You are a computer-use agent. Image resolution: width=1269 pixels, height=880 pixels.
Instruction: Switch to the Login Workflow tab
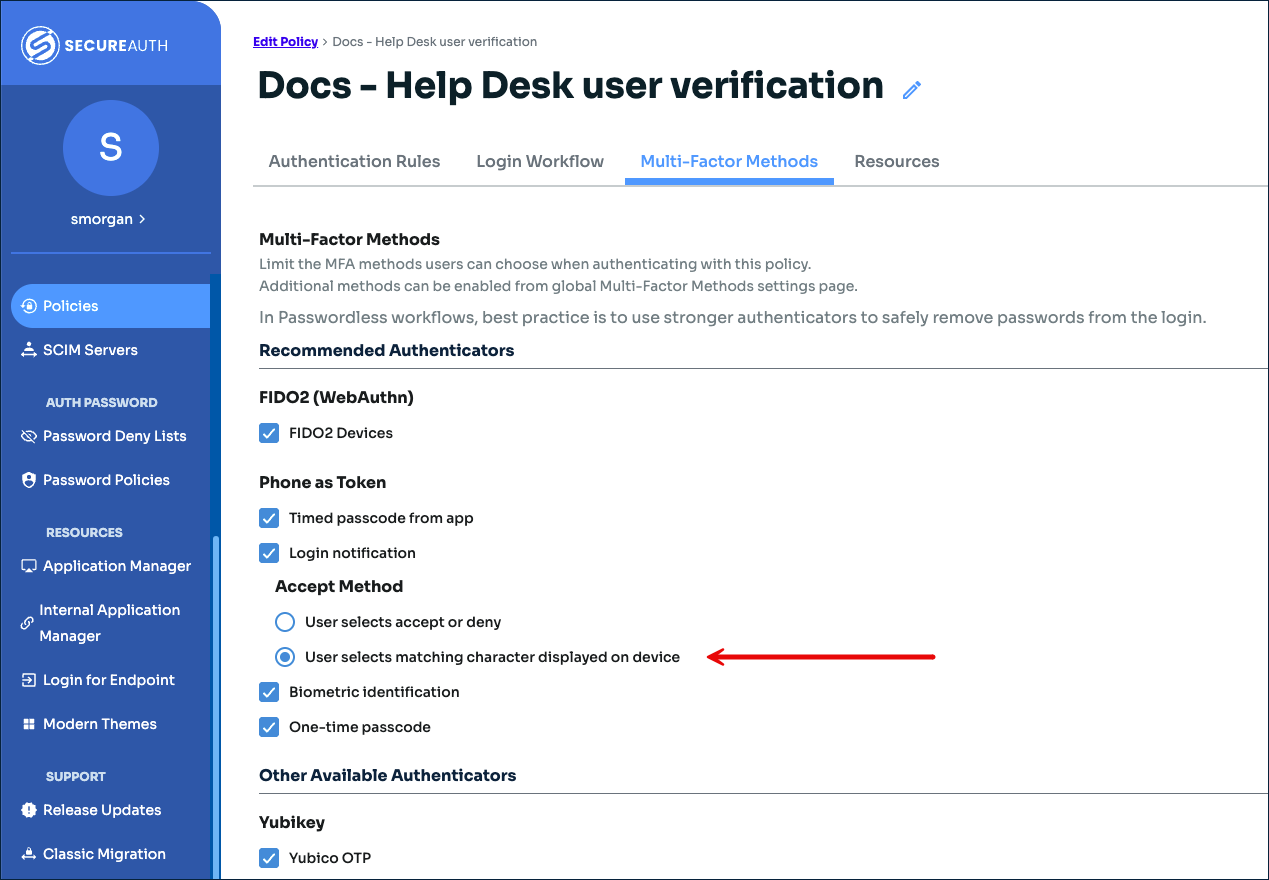coord(540,161)
